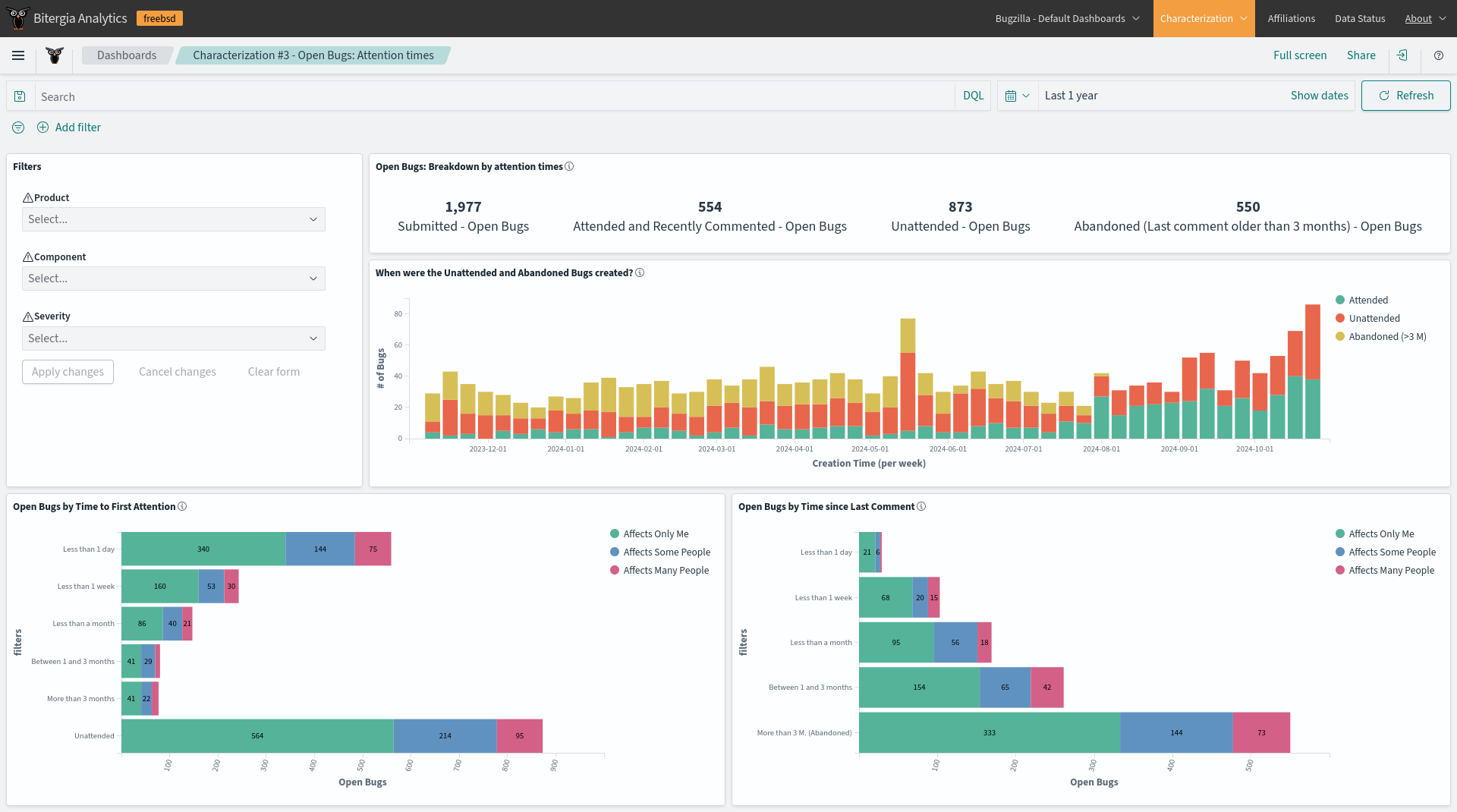The image size is (1457, 812).
Task: Click Apply changes button
Action: click(x=68, y=372)
